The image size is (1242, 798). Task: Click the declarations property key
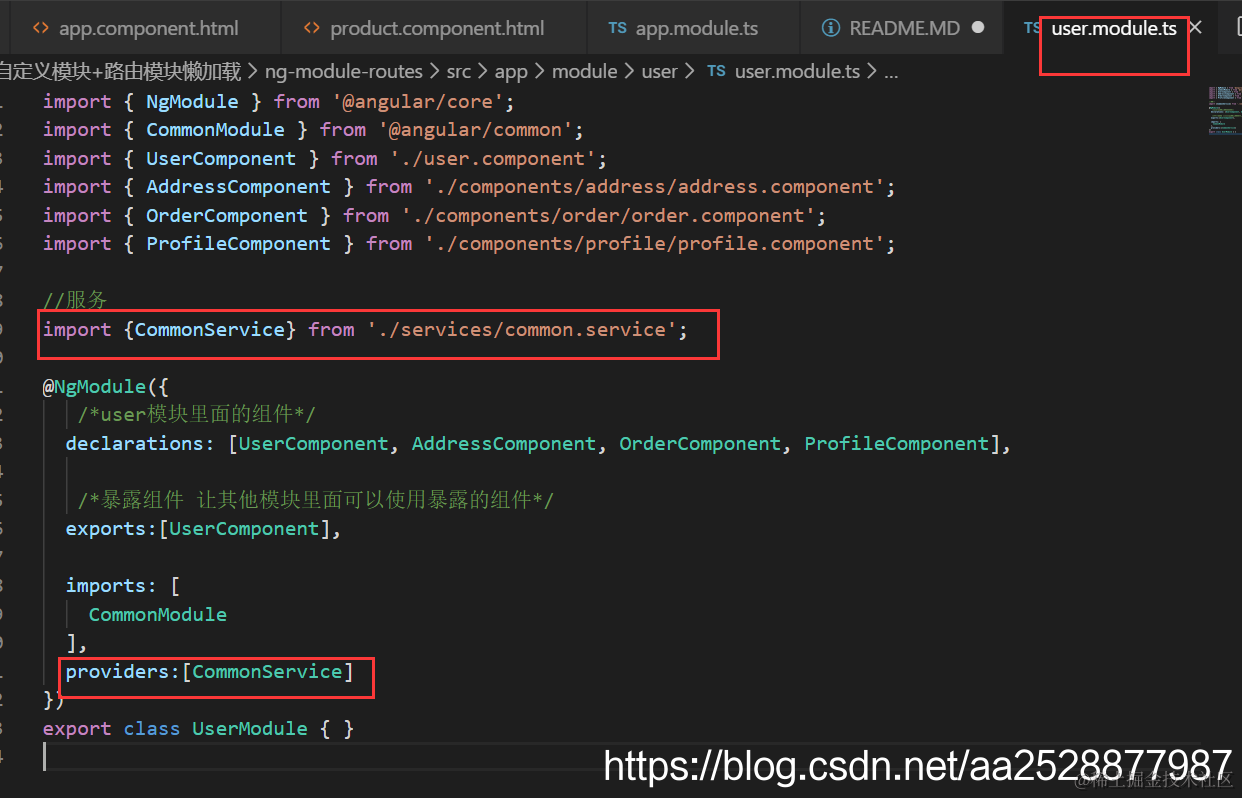coord(134,443)
